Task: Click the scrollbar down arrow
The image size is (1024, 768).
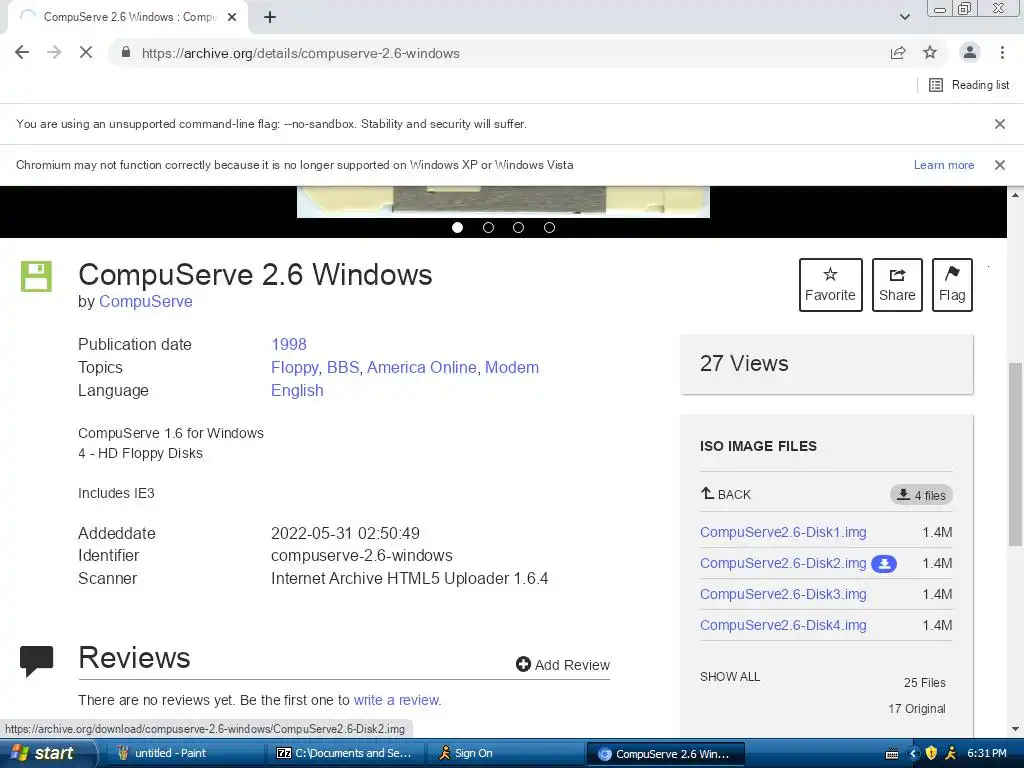Action: (1015, 729)
